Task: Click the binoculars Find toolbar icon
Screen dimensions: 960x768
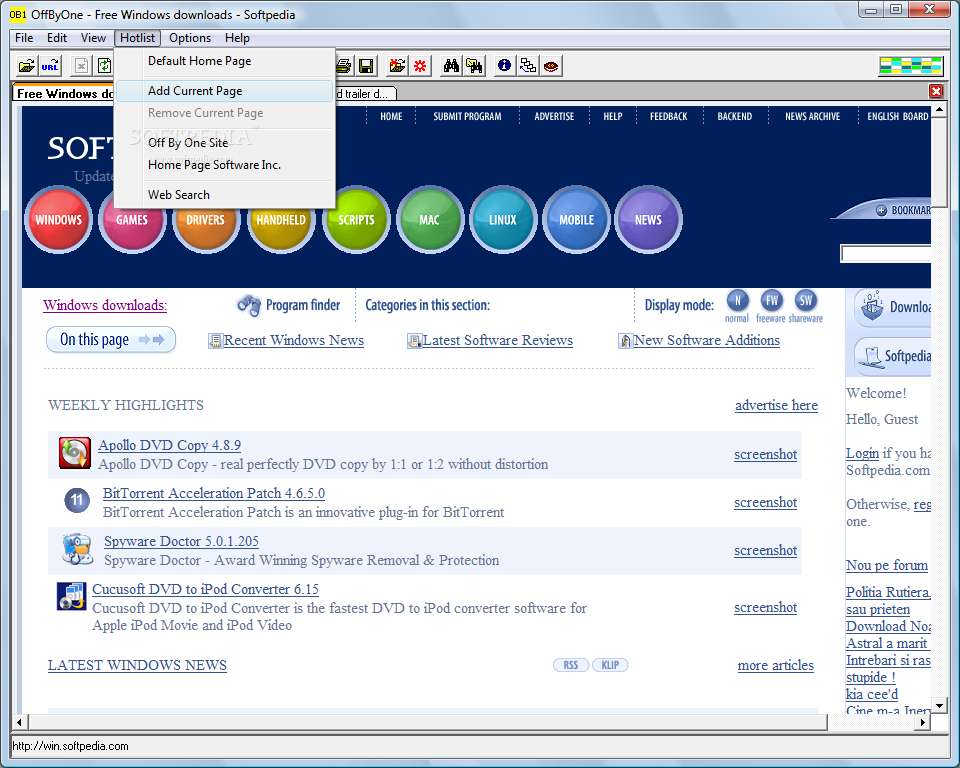Action: point(451,66)
